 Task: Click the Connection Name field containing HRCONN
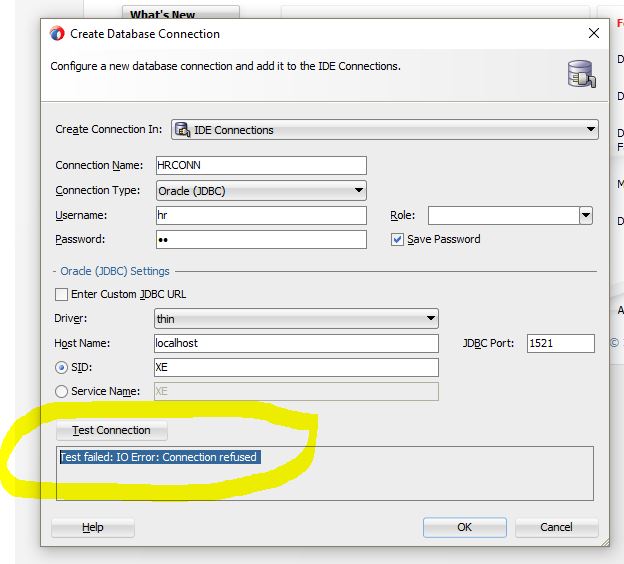(x=260, y=166)
